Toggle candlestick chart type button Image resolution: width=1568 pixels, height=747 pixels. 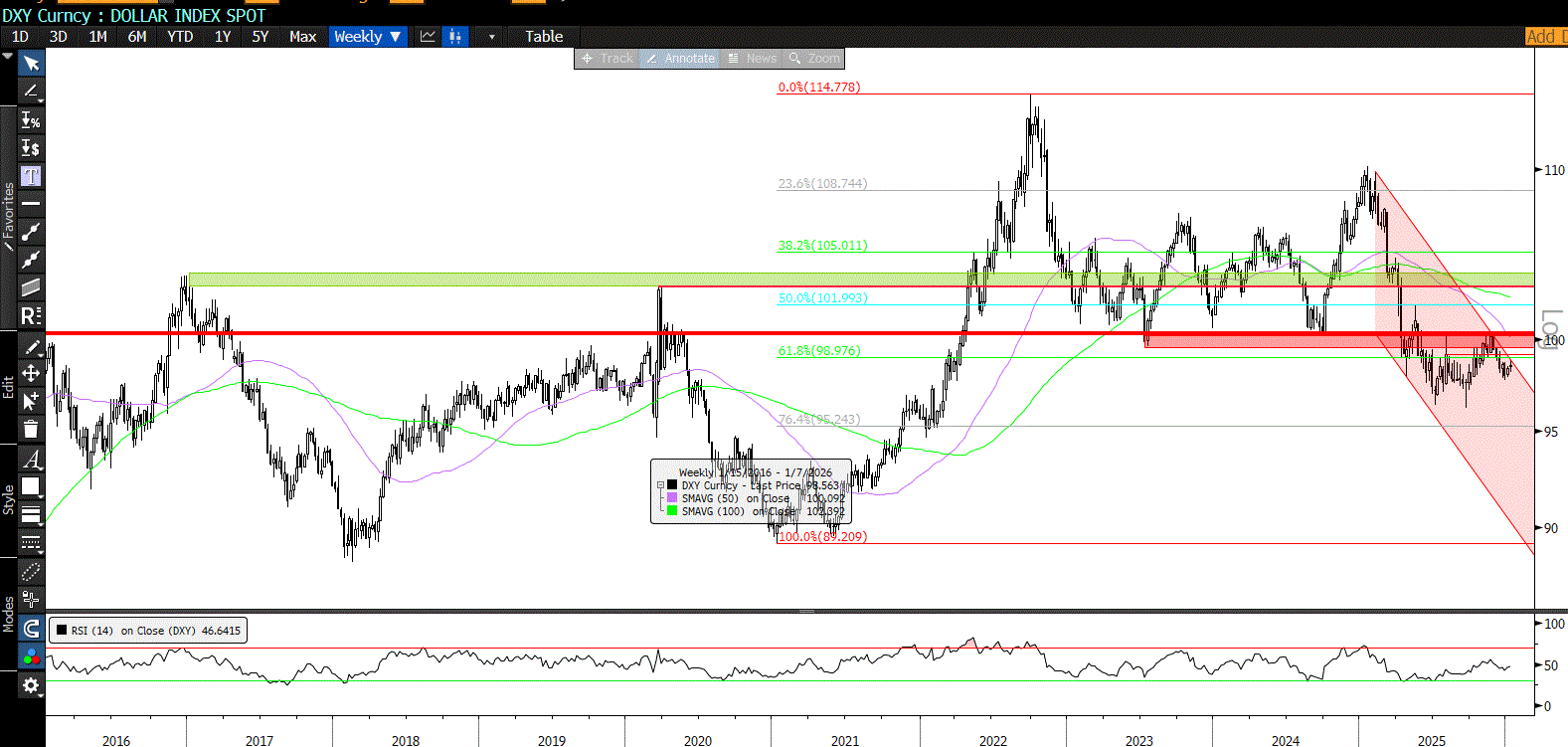(455, 37)
